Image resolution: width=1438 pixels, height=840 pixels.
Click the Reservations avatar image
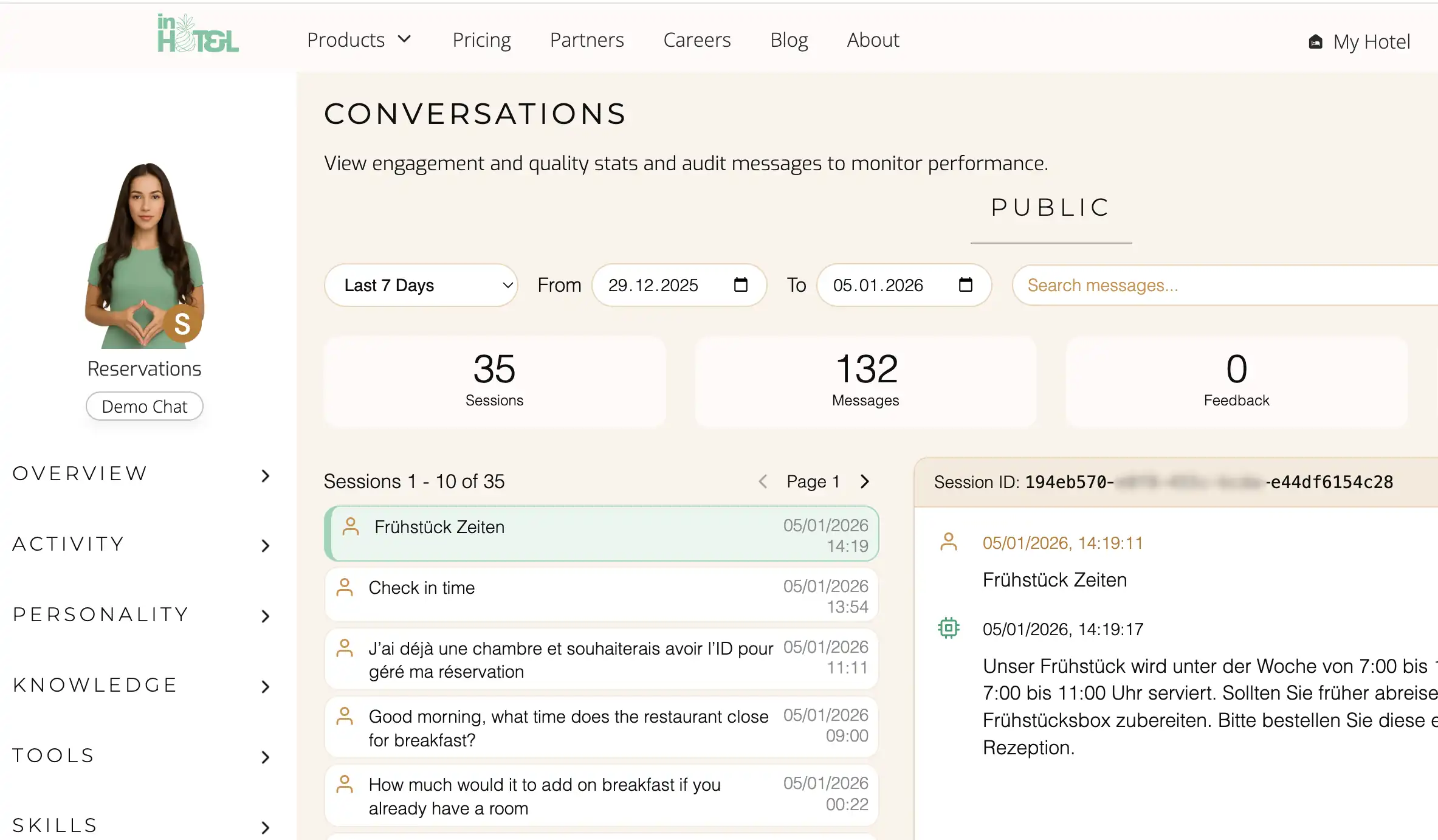click(145, 255)
